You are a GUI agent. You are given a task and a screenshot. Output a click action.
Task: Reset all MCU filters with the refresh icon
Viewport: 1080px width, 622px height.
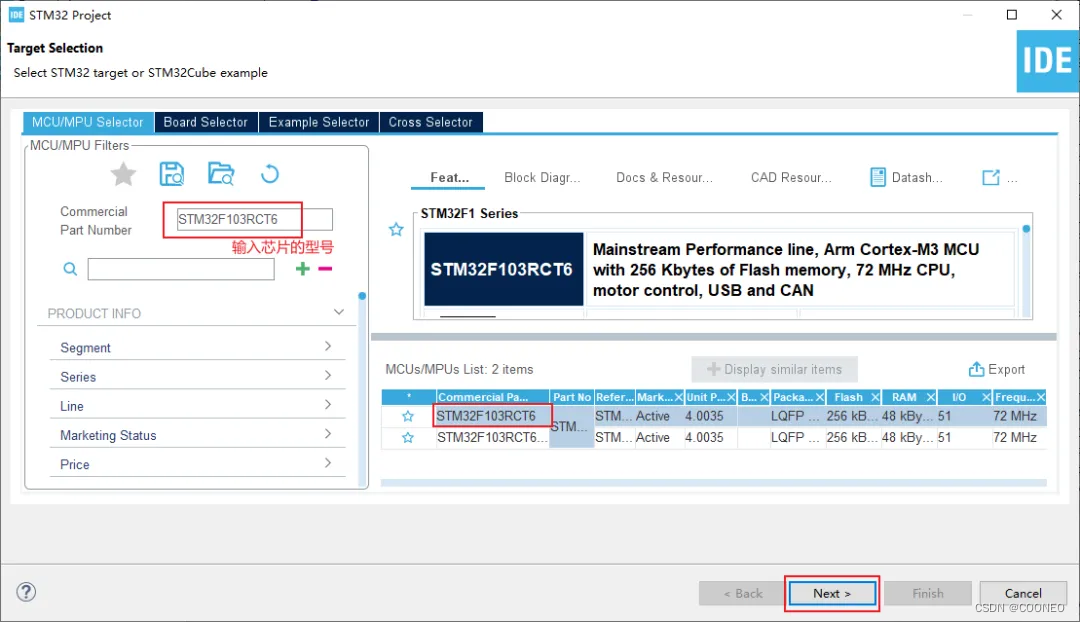tap(270, 174)
